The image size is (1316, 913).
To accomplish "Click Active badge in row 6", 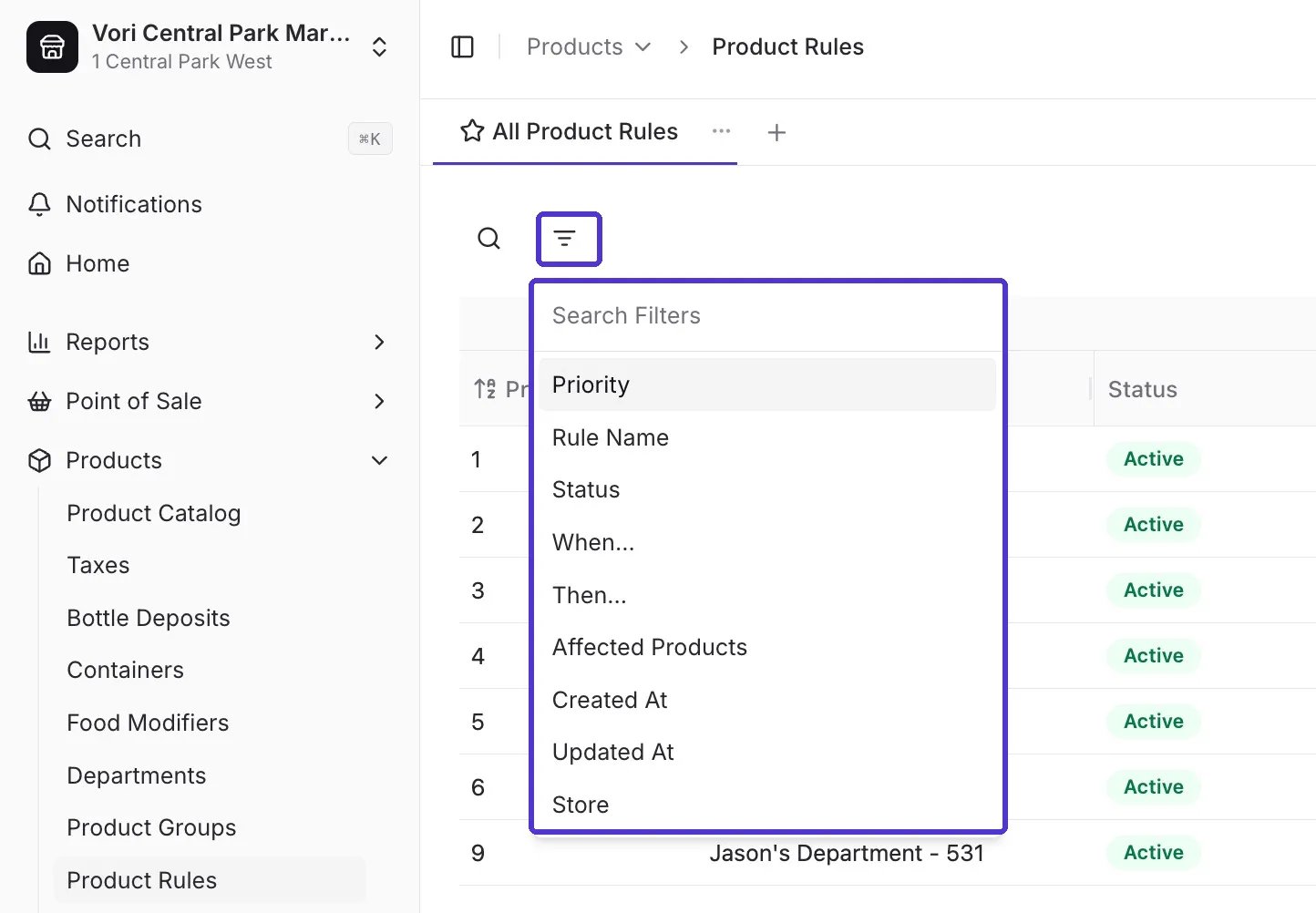I will (1154, 787).
